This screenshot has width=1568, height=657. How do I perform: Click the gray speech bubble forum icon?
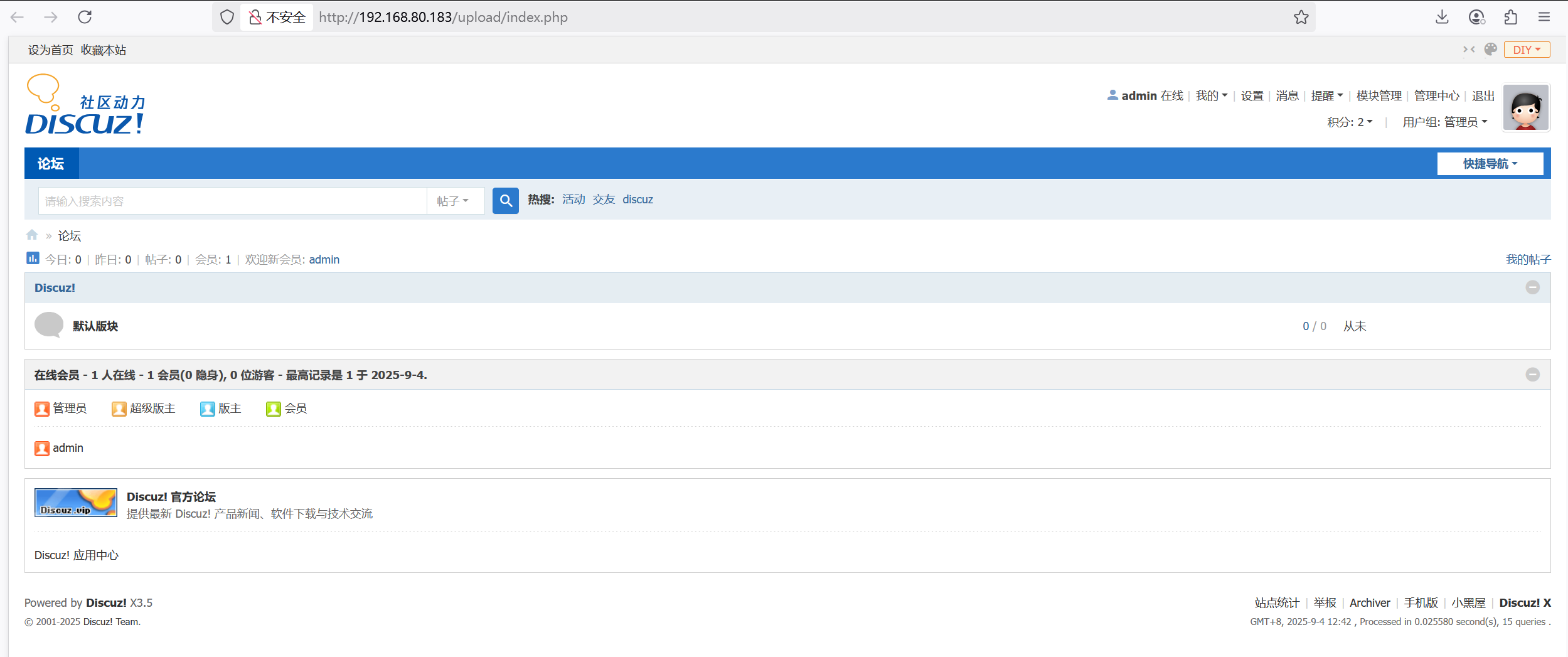pyautogui.click(x=49, y=325)
